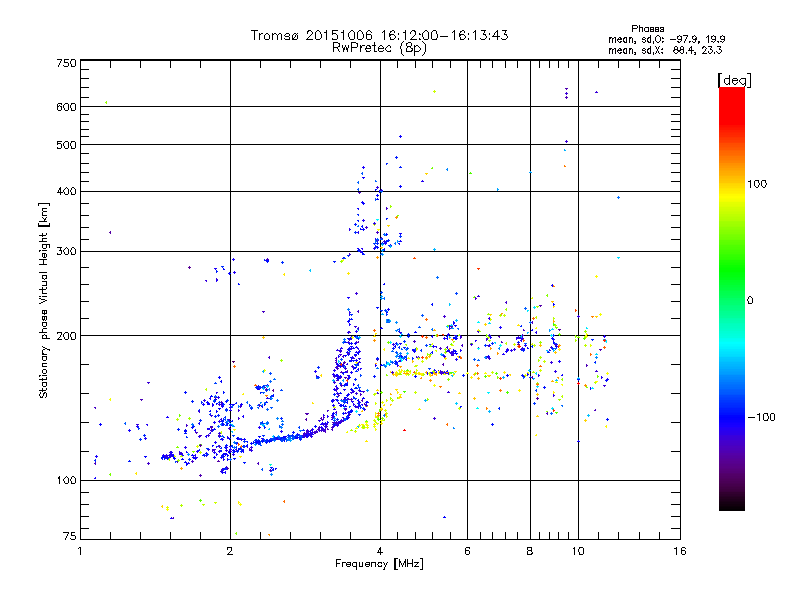The width and height of the screenshot is (800, 600).
Task: Click the '[deg]' colorbar unit label
Action: 734,80
